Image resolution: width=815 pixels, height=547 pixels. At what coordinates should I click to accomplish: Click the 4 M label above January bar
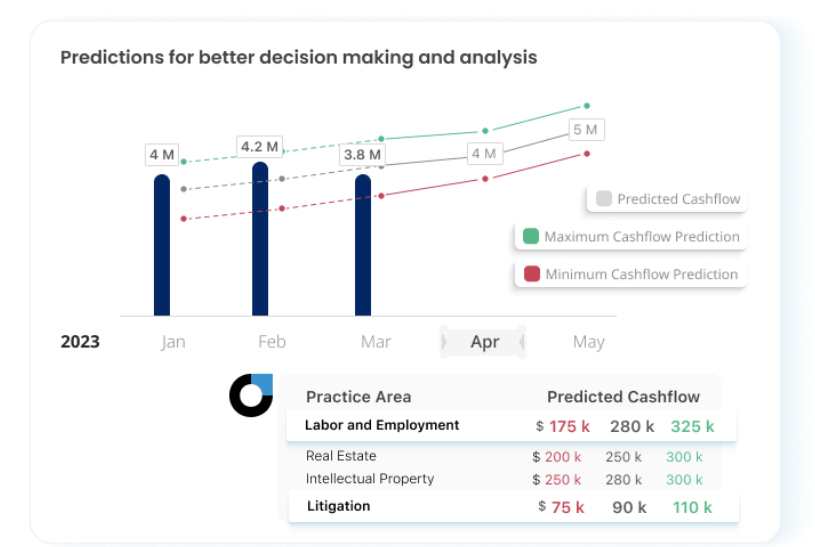pyautogui.click(x=162, y=155)
